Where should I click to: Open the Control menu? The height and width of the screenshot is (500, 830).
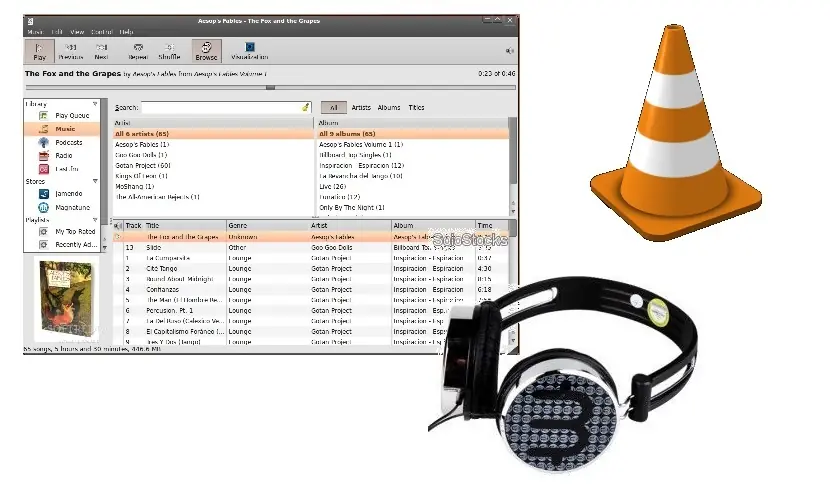pos(102,32)
